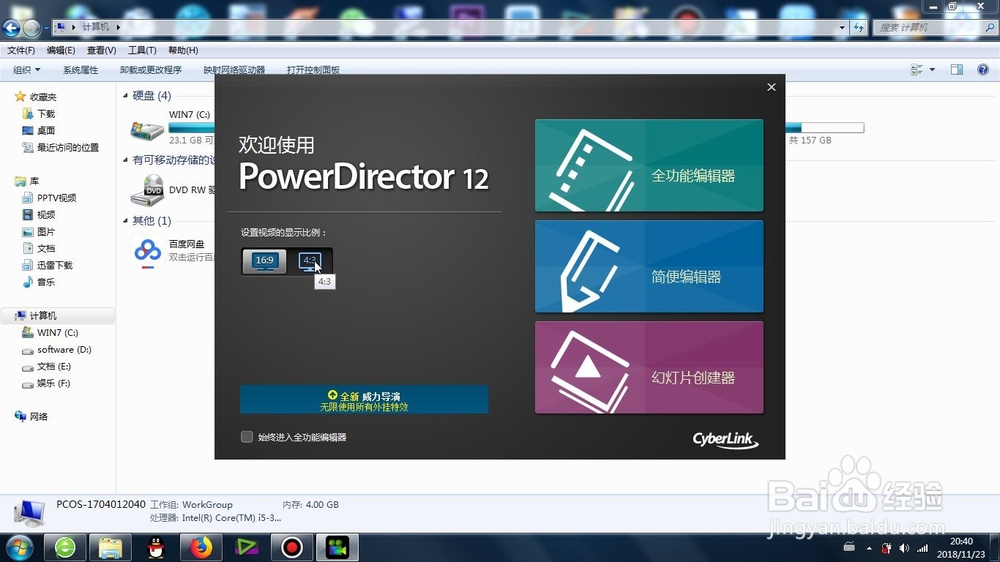Image resolution: width=1000 pixels, height=562 pixels.
Task: Click the volume speaker tray icon
Action: point(904,548)
